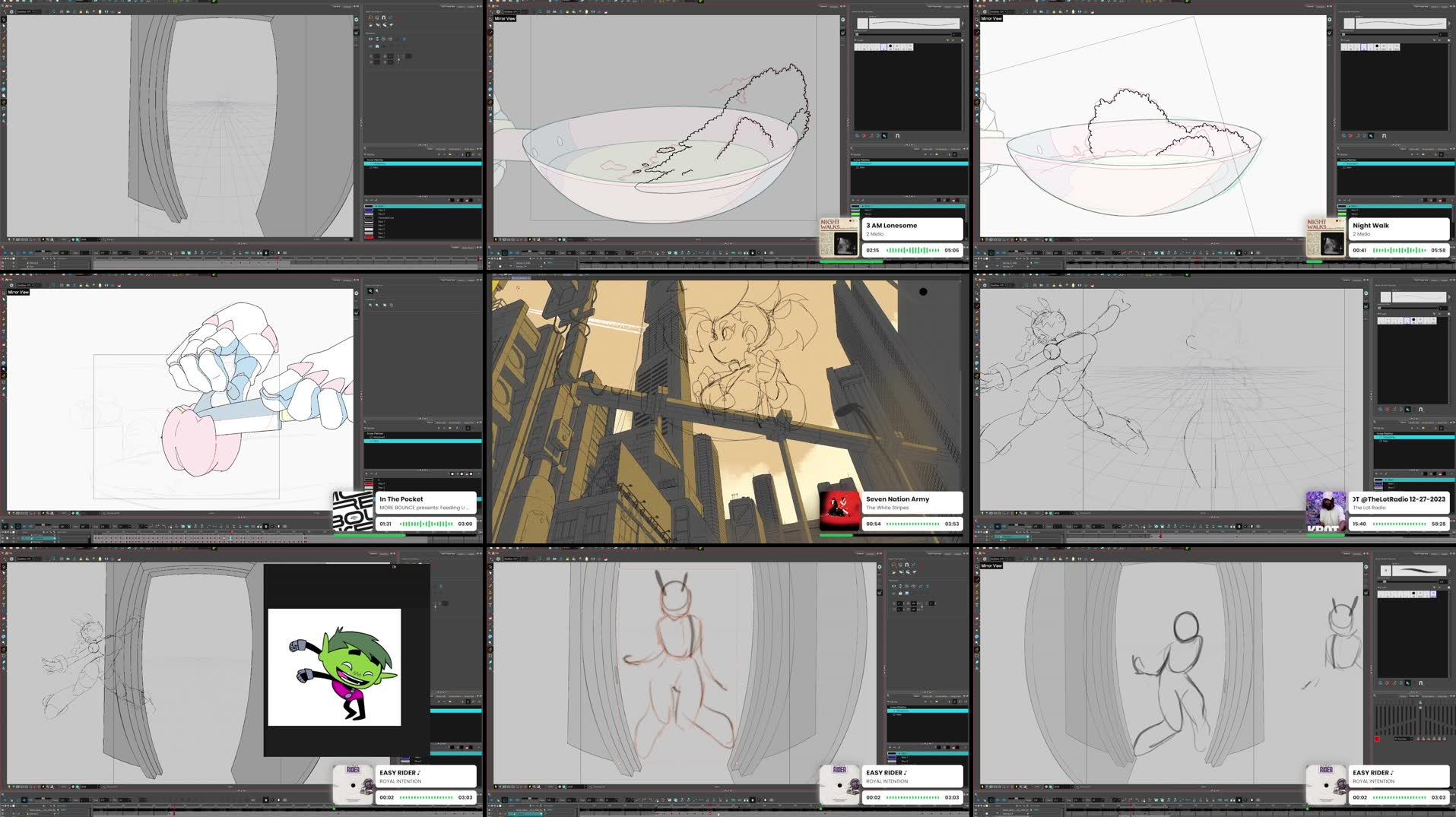Open the Overlay dropdown in bottom-right panel

tap(1404, 739)
